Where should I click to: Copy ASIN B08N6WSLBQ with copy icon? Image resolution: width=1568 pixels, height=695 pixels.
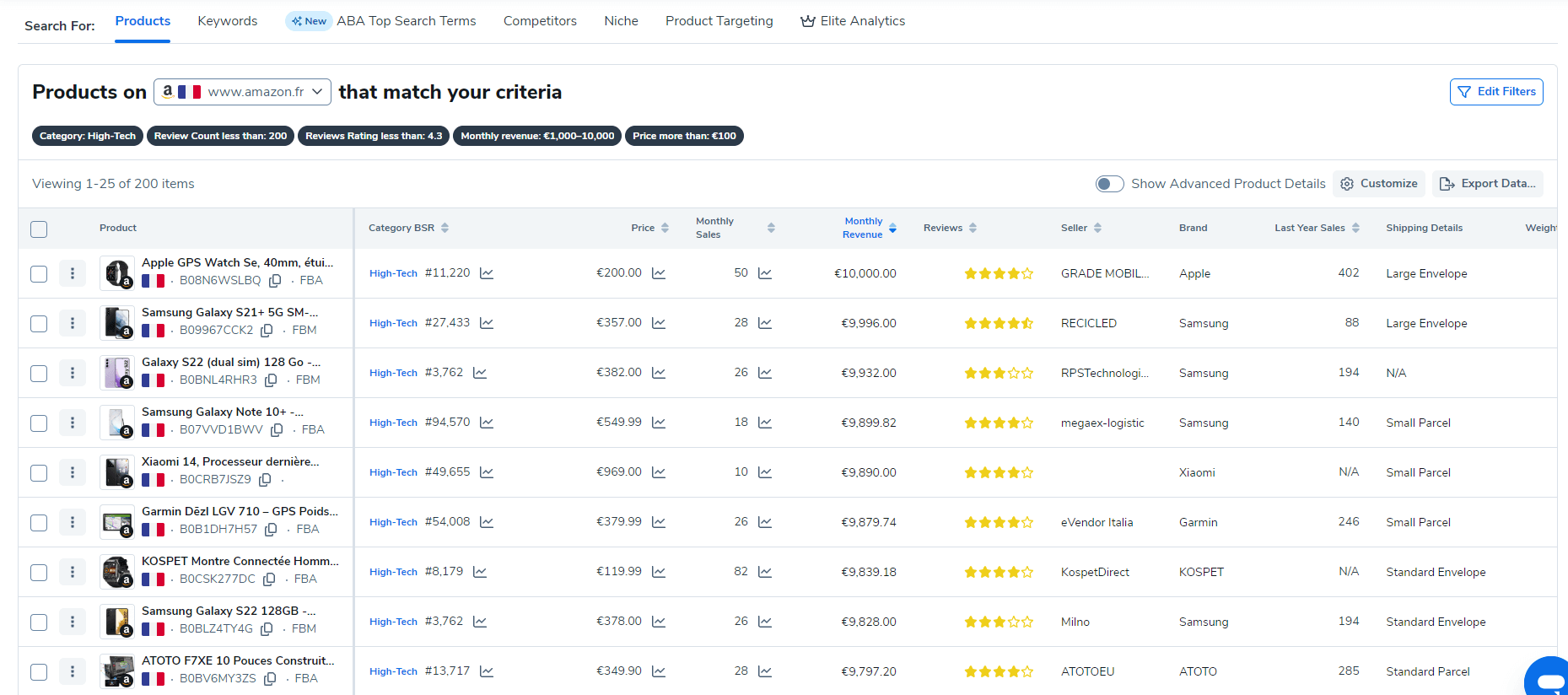click(x=275, y=281)
